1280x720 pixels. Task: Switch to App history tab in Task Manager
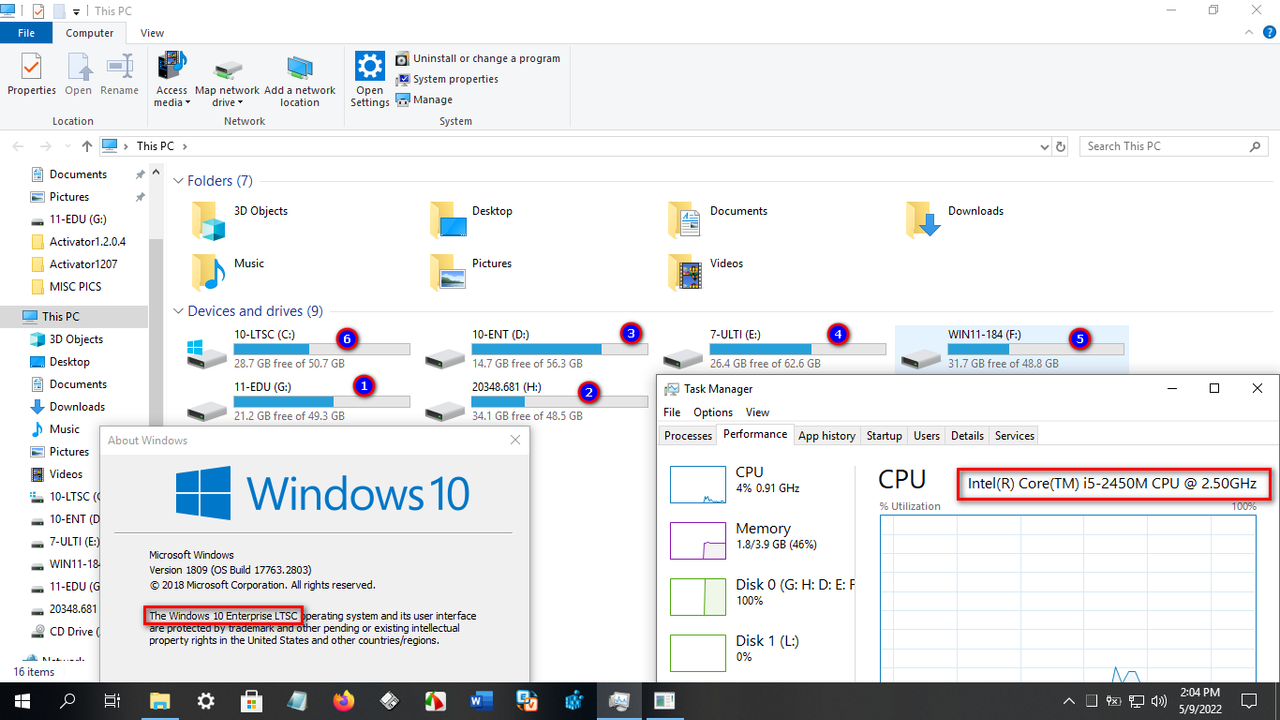[x=827, y=436]
